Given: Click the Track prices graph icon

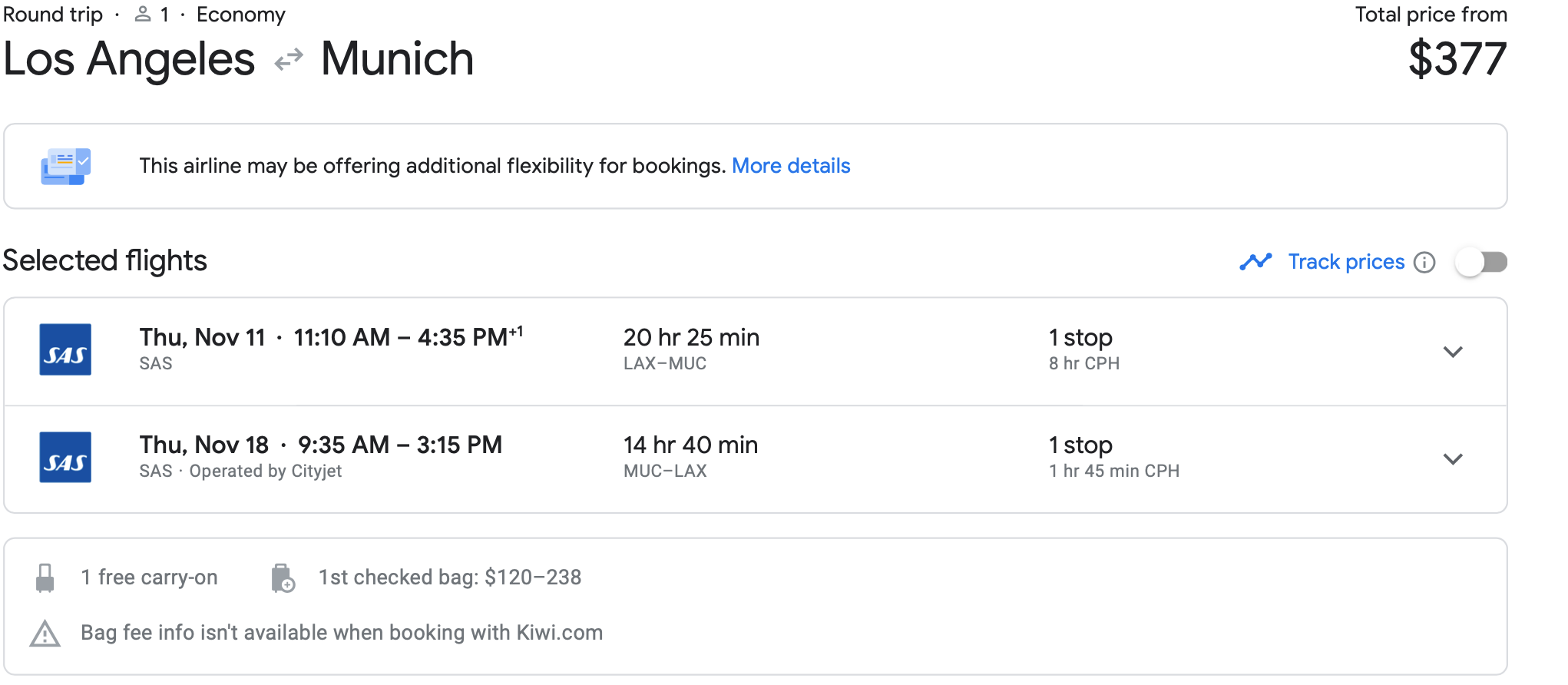Looking at the screenshot, I should point(1255,262).
